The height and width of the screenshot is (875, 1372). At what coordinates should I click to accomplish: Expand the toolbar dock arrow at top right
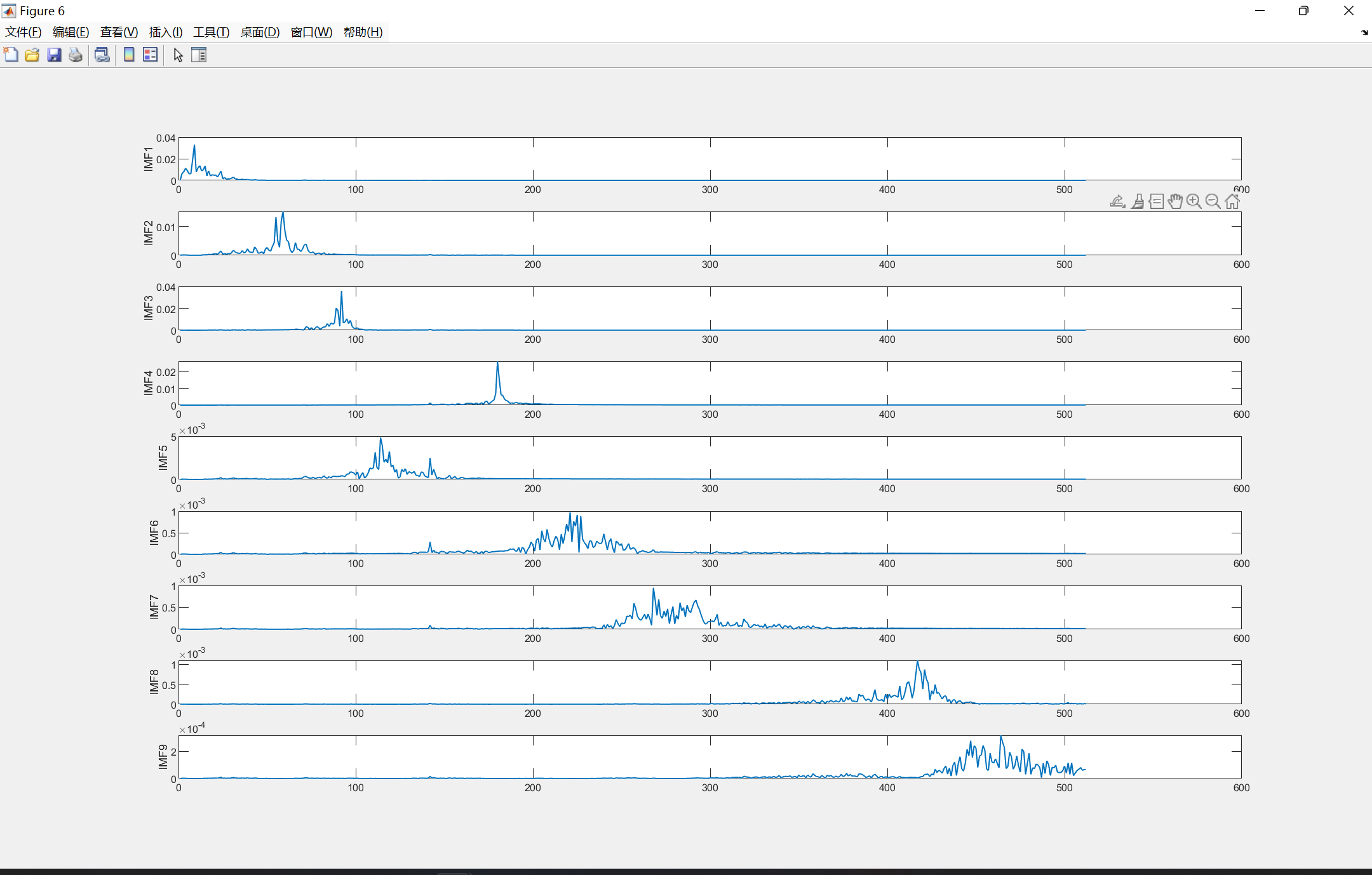(1364, 32)
